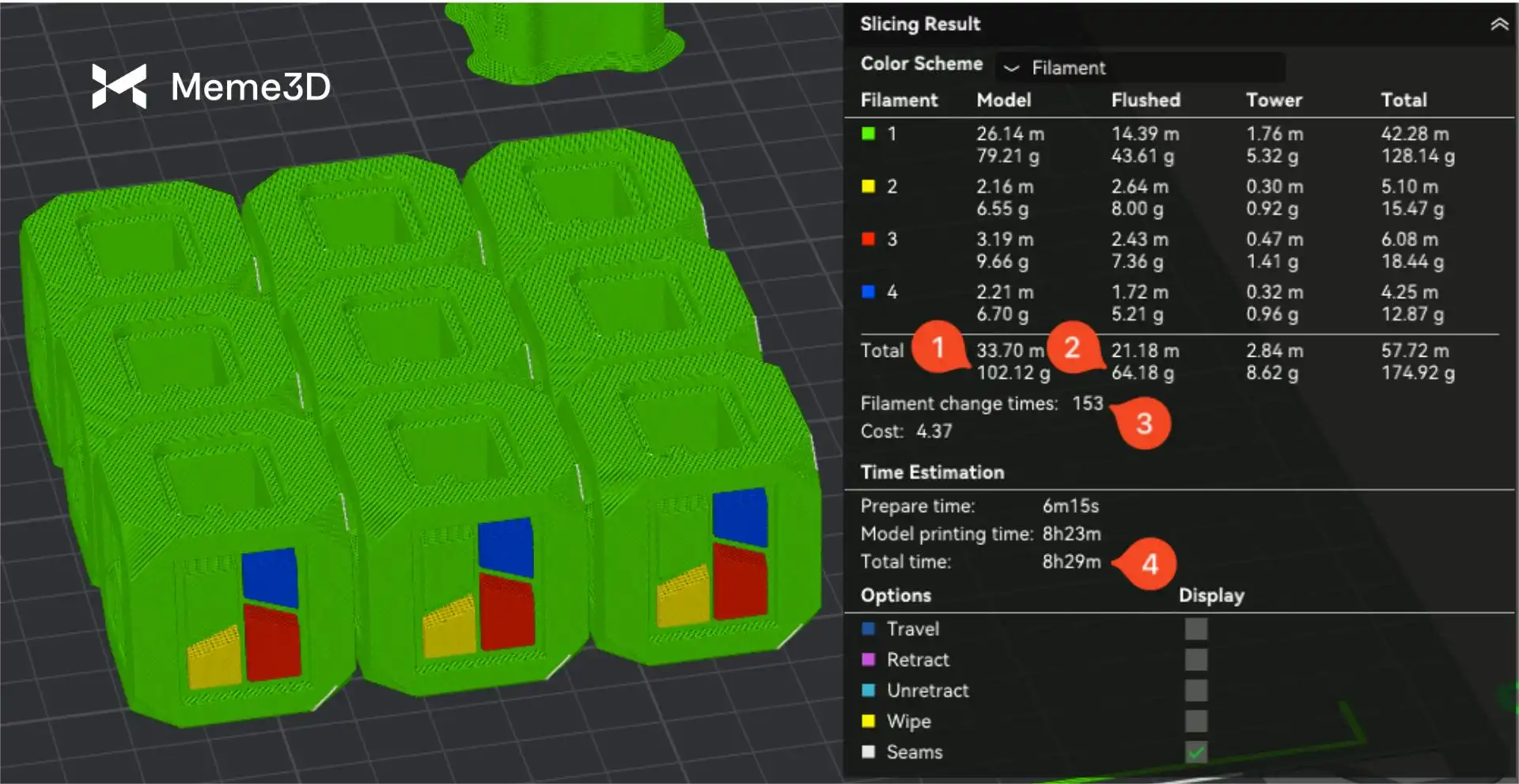The image size is (1519, 784).
Task: Click red annotation marker number 2
Action: tap(1072, 347)
